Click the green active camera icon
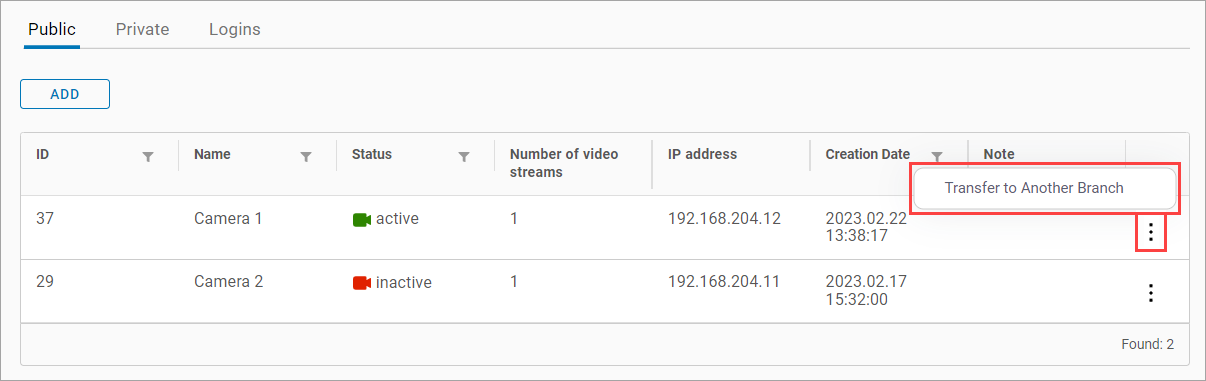Image resolution: width=1206 pixels, height=381 pixels. [362, 219]
